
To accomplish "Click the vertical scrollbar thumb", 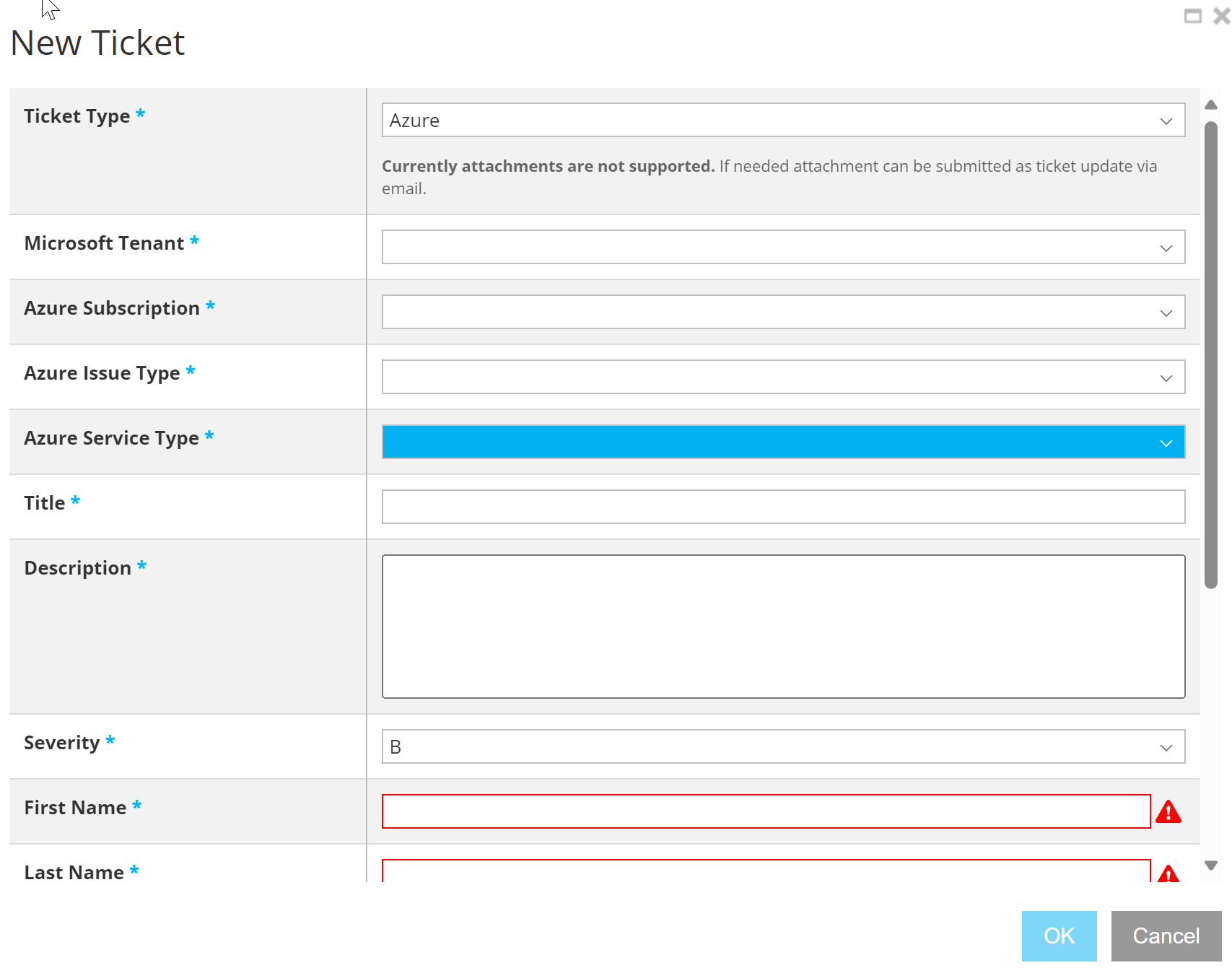I will [1211, 355].
